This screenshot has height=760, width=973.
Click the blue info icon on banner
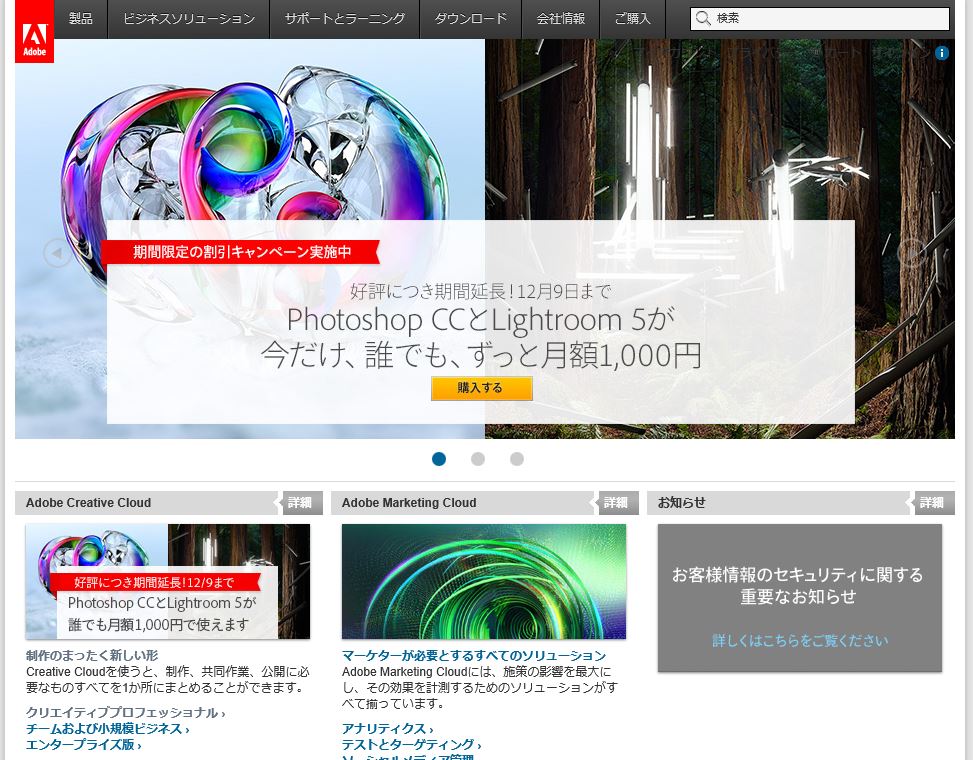(x=941, y=53)
